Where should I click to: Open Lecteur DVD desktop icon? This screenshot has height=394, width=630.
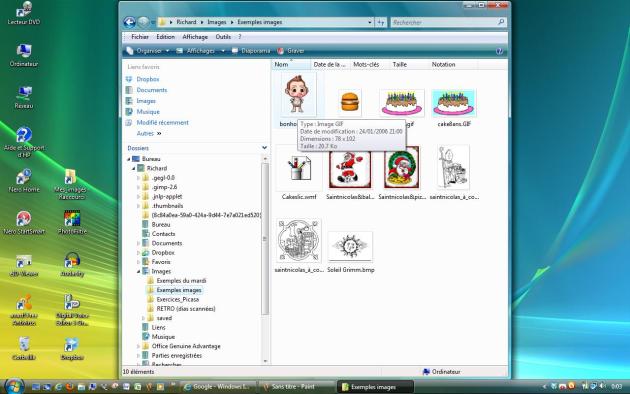pyautogui.click(x=24, y=13)
